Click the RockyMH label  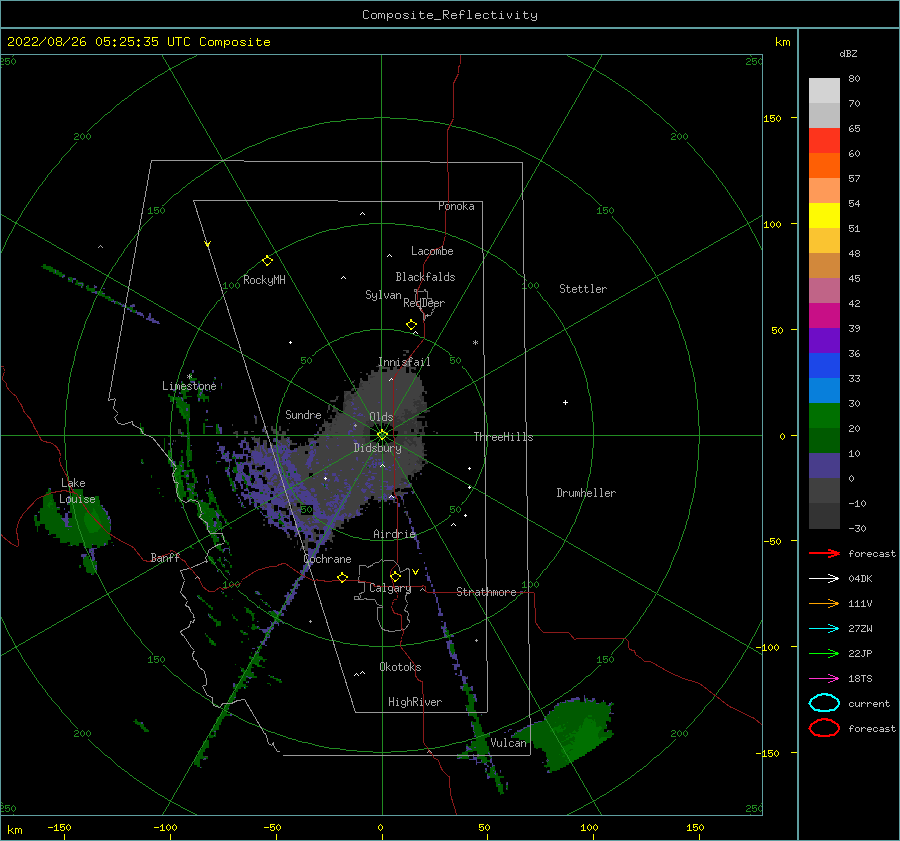[x=265, y=280]
